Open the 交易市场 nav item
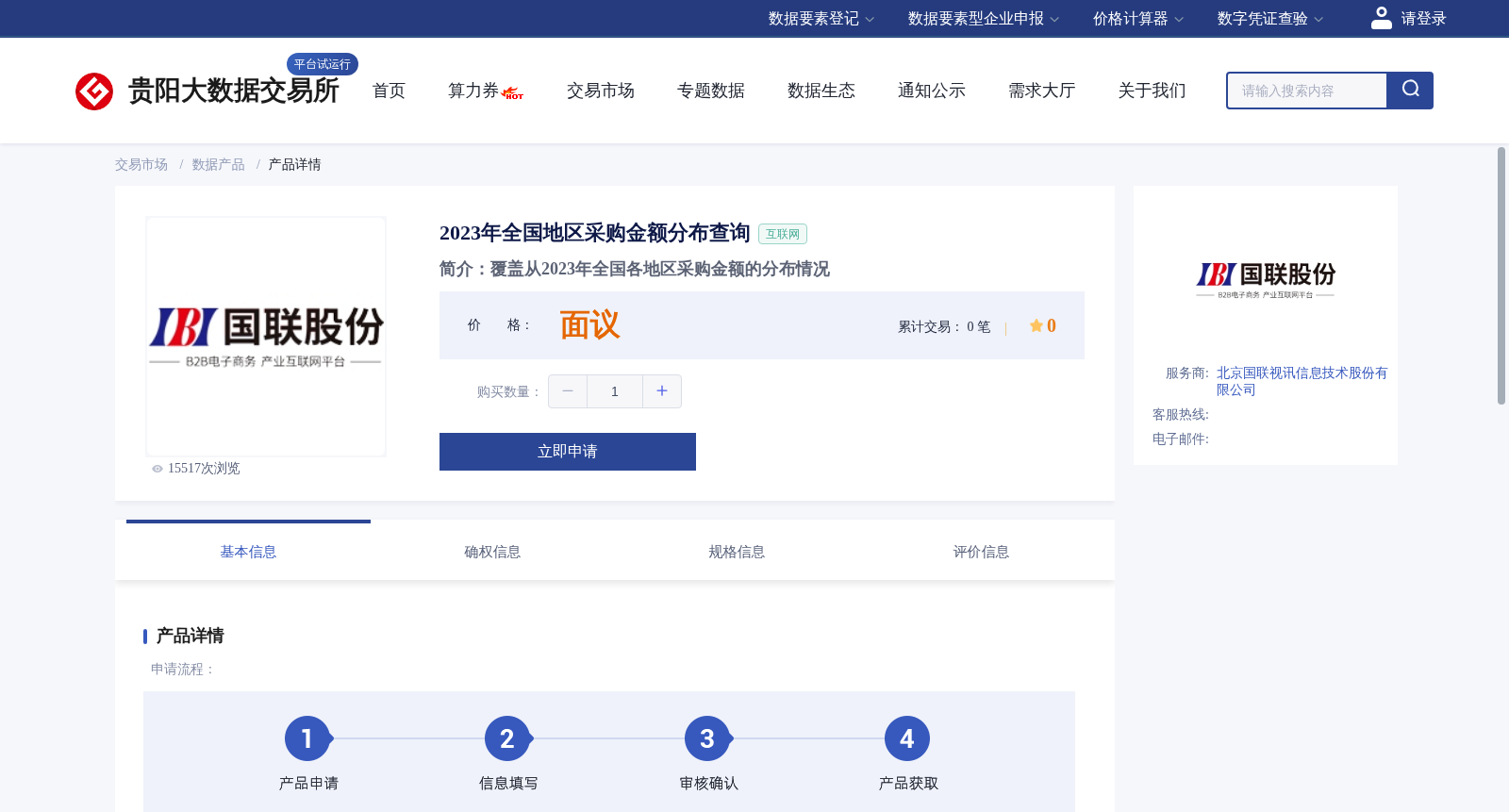The height and width of the screenshot is (812, 1509). click(601, 91)
